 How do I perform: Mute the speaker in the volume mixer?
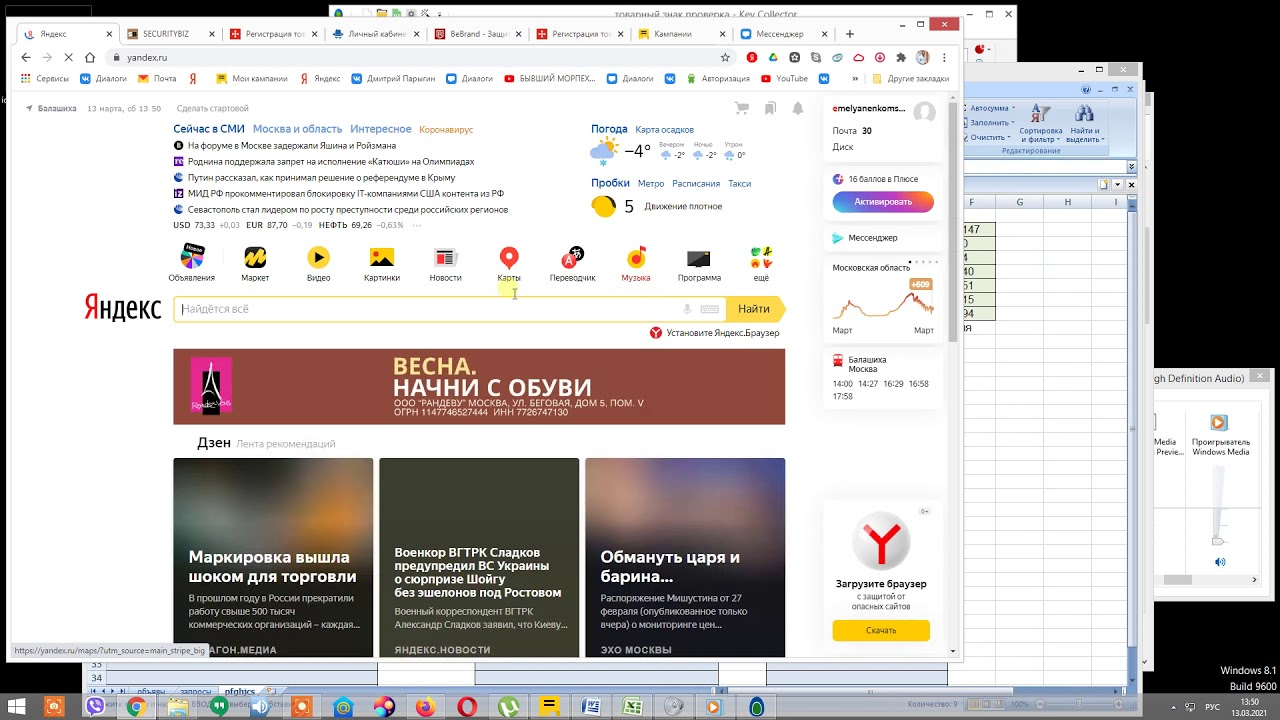[x=1220, y=562]
